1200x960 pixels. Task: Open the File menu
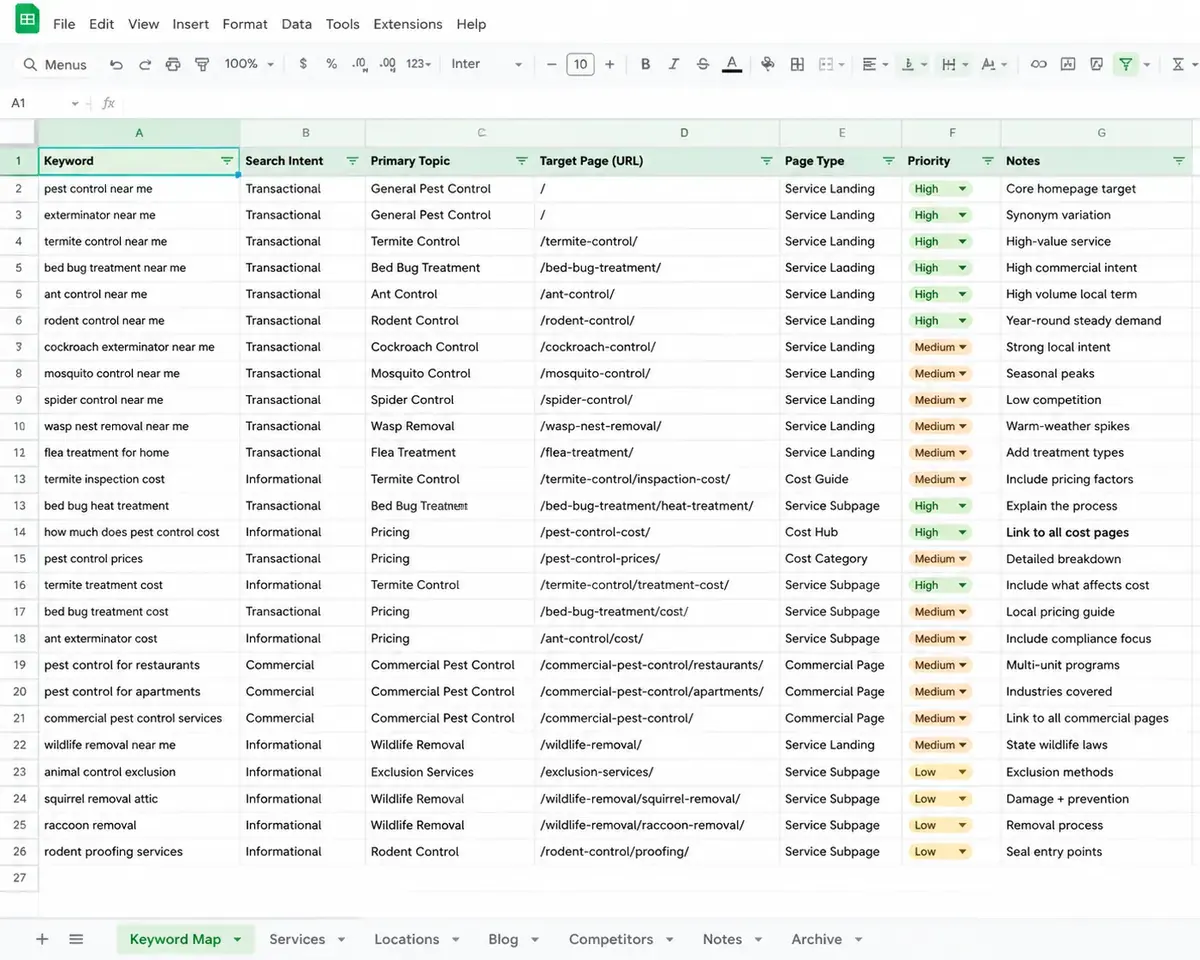coord(64,24)
